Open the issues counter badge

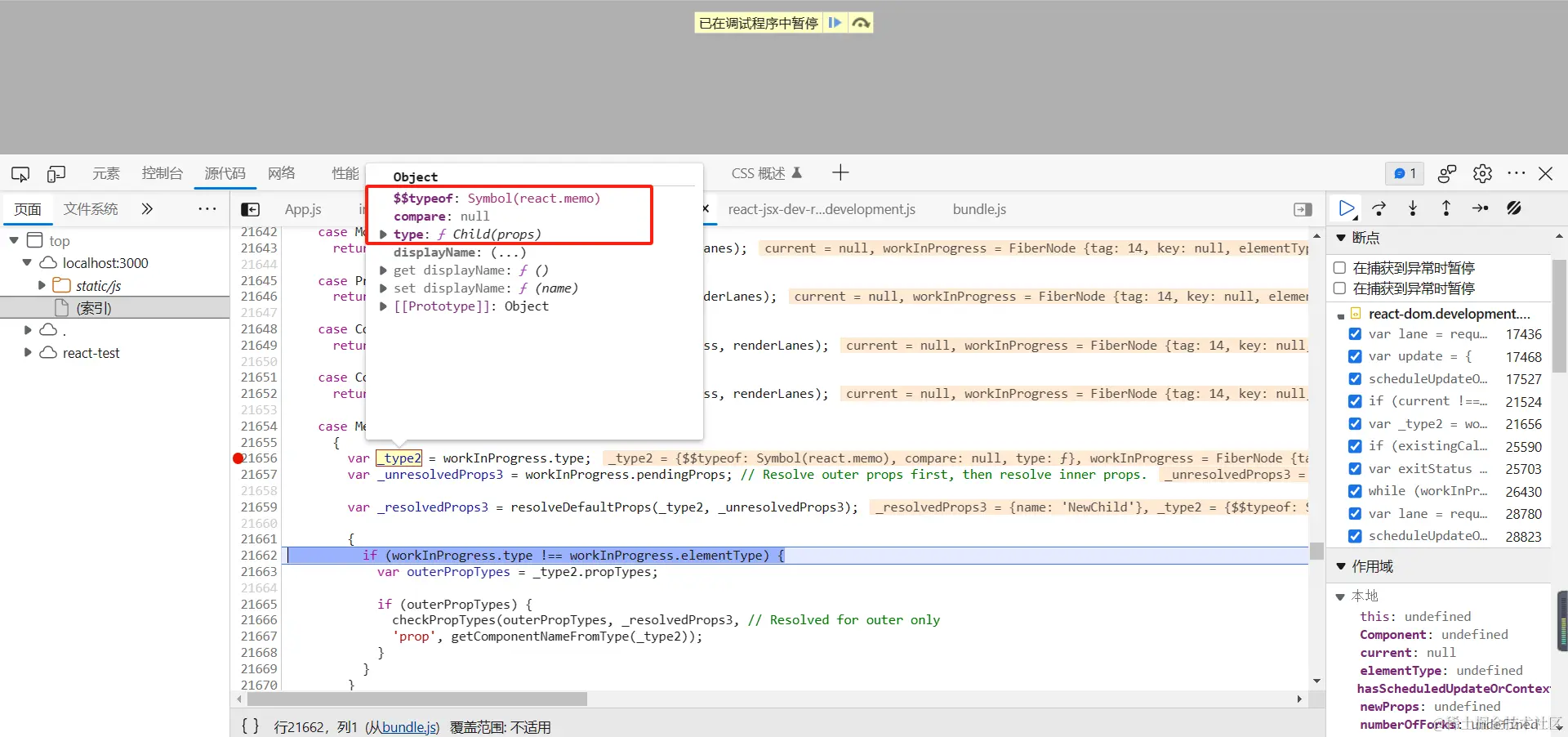click(x=1405, y=173)
